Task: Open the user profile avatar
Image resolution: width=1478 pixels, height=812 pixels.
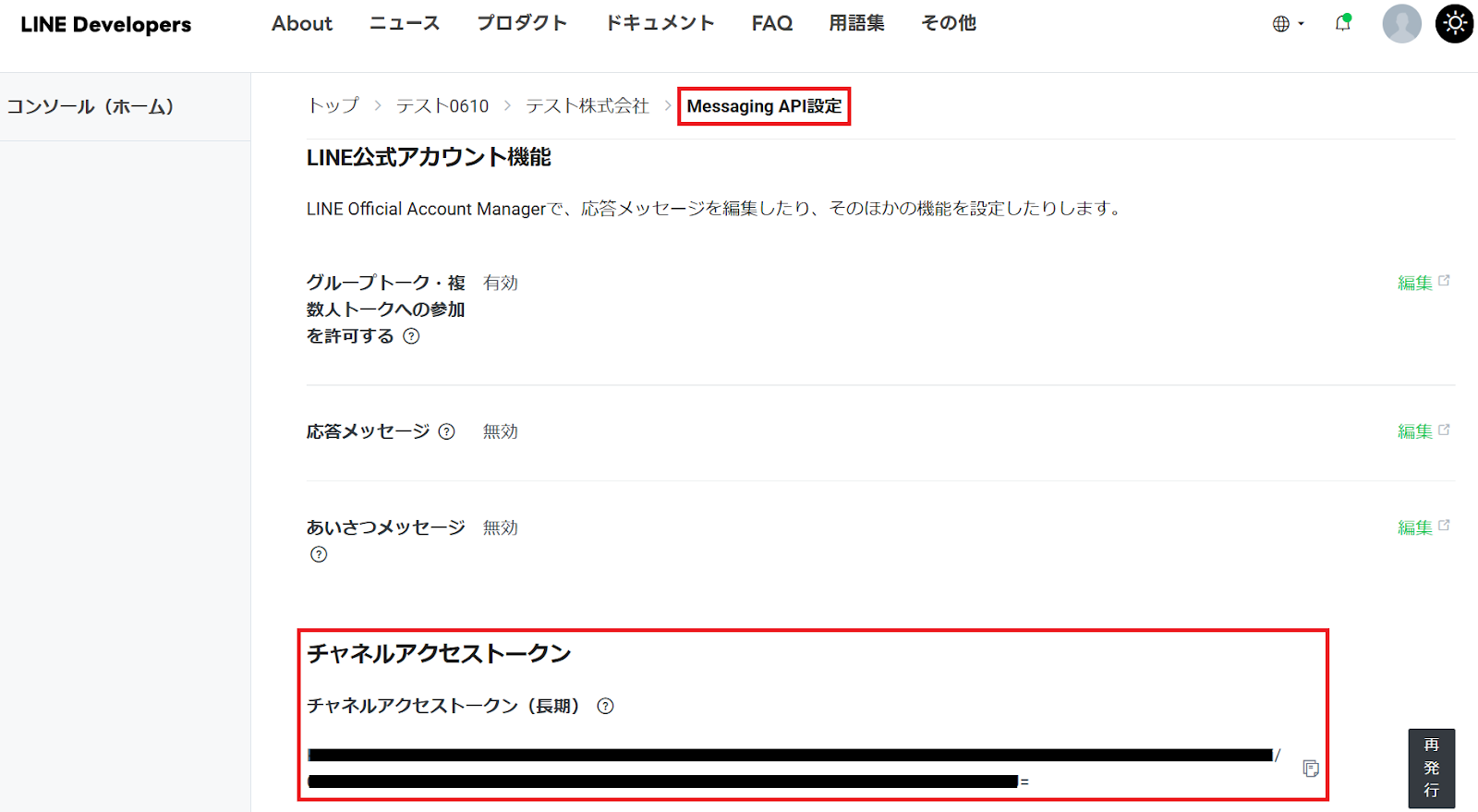Action: [x=1401, y=24]
